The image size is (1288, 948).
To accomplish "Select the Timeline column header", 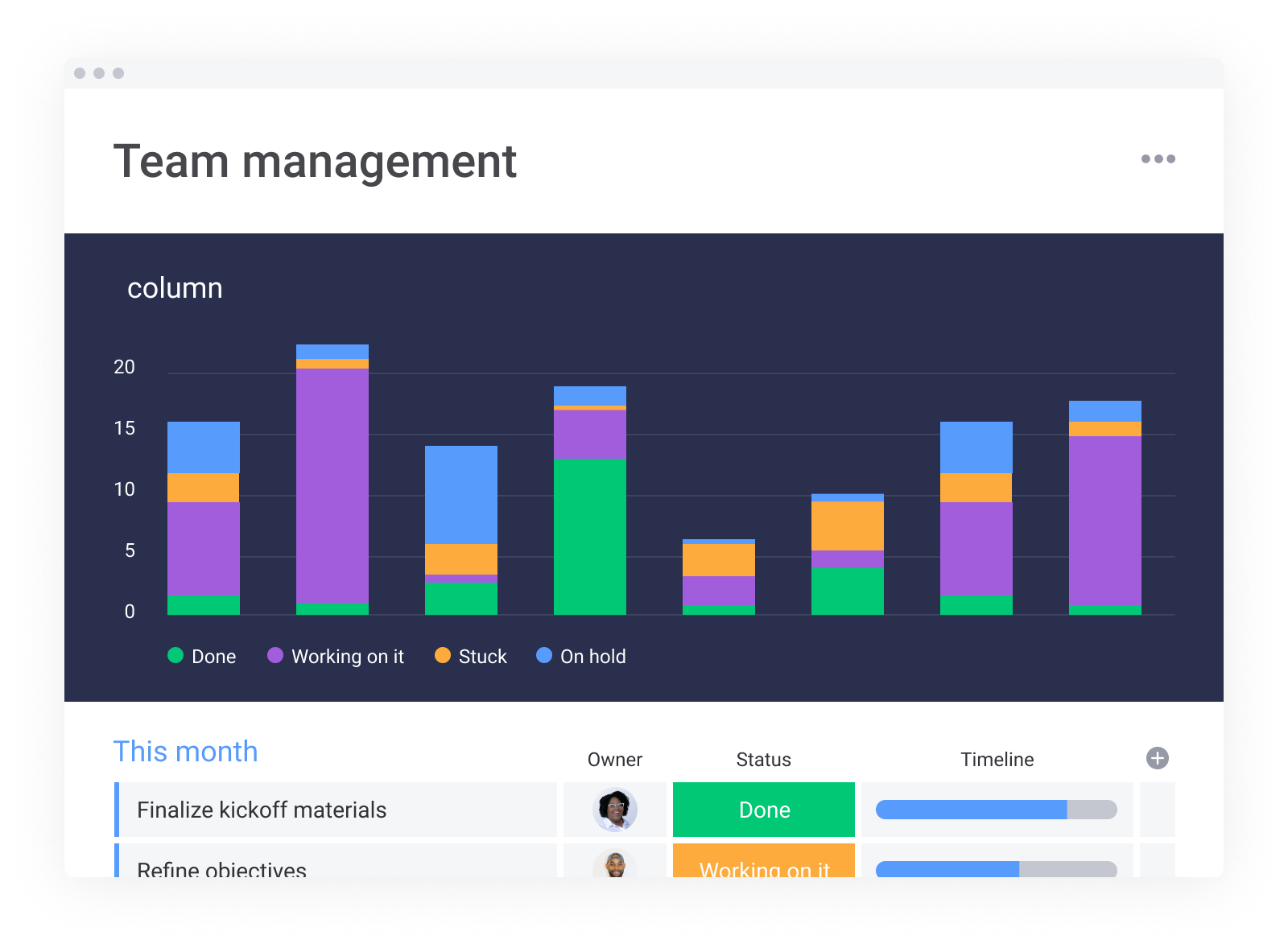I will coord(997,759).
